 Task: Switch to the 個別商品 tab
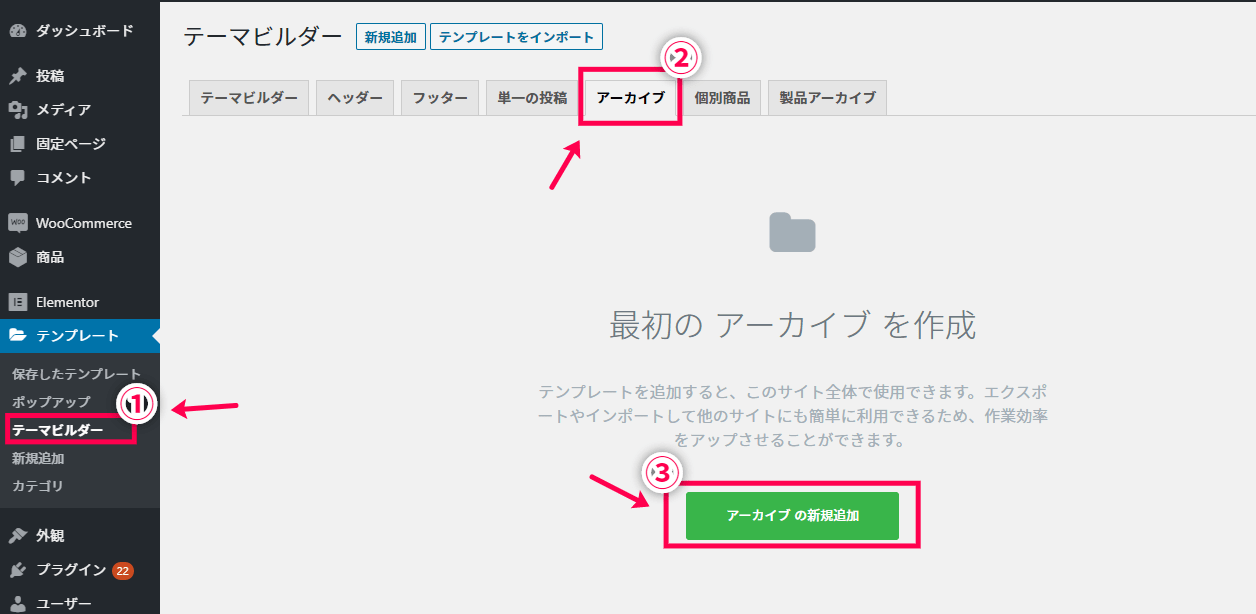722,98
